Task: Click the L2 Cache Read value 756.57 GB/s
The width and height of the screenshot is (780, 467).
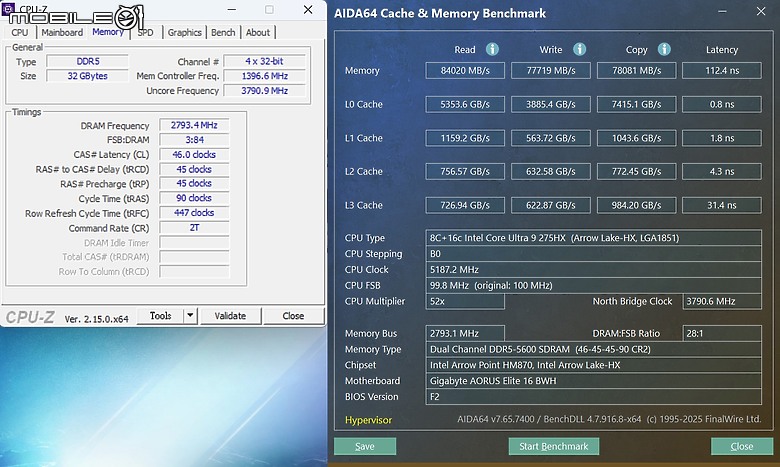Action: coord(465,172)
